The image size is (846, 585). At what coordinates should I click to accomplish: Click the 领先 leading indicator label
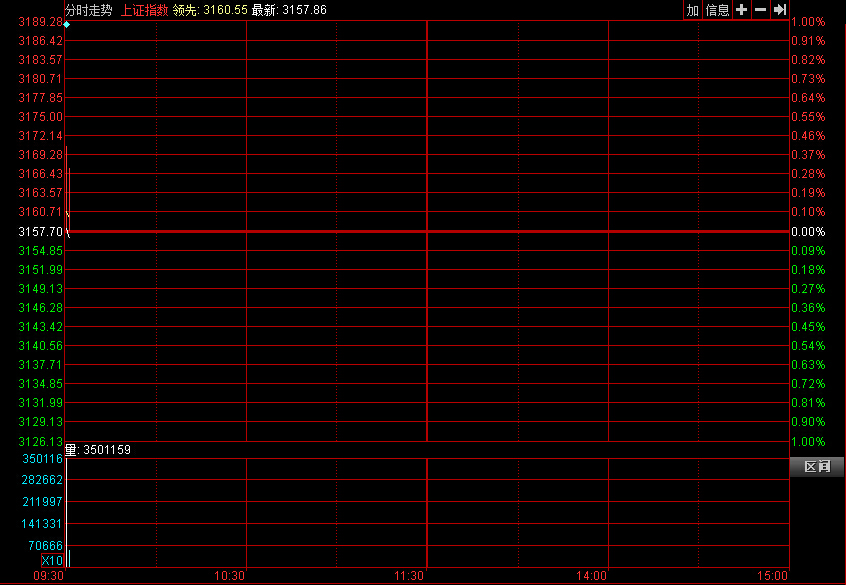click(x=185, y=10)
